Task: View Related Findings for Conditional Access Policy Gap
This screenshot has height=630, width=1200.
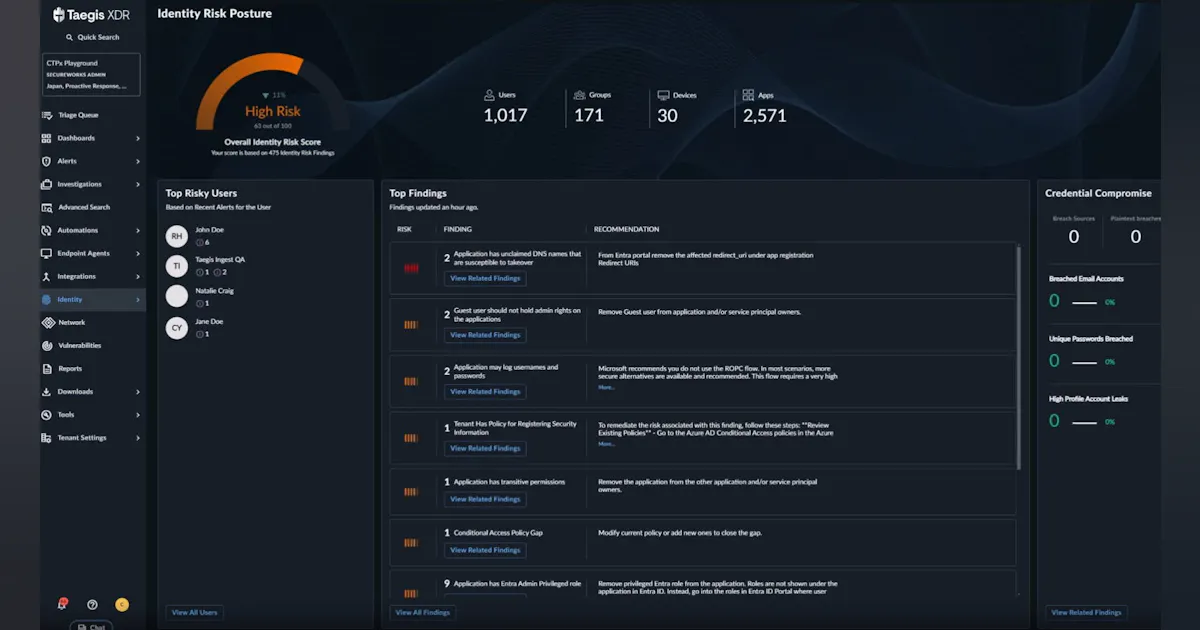Action: click(x=485, y=550)
